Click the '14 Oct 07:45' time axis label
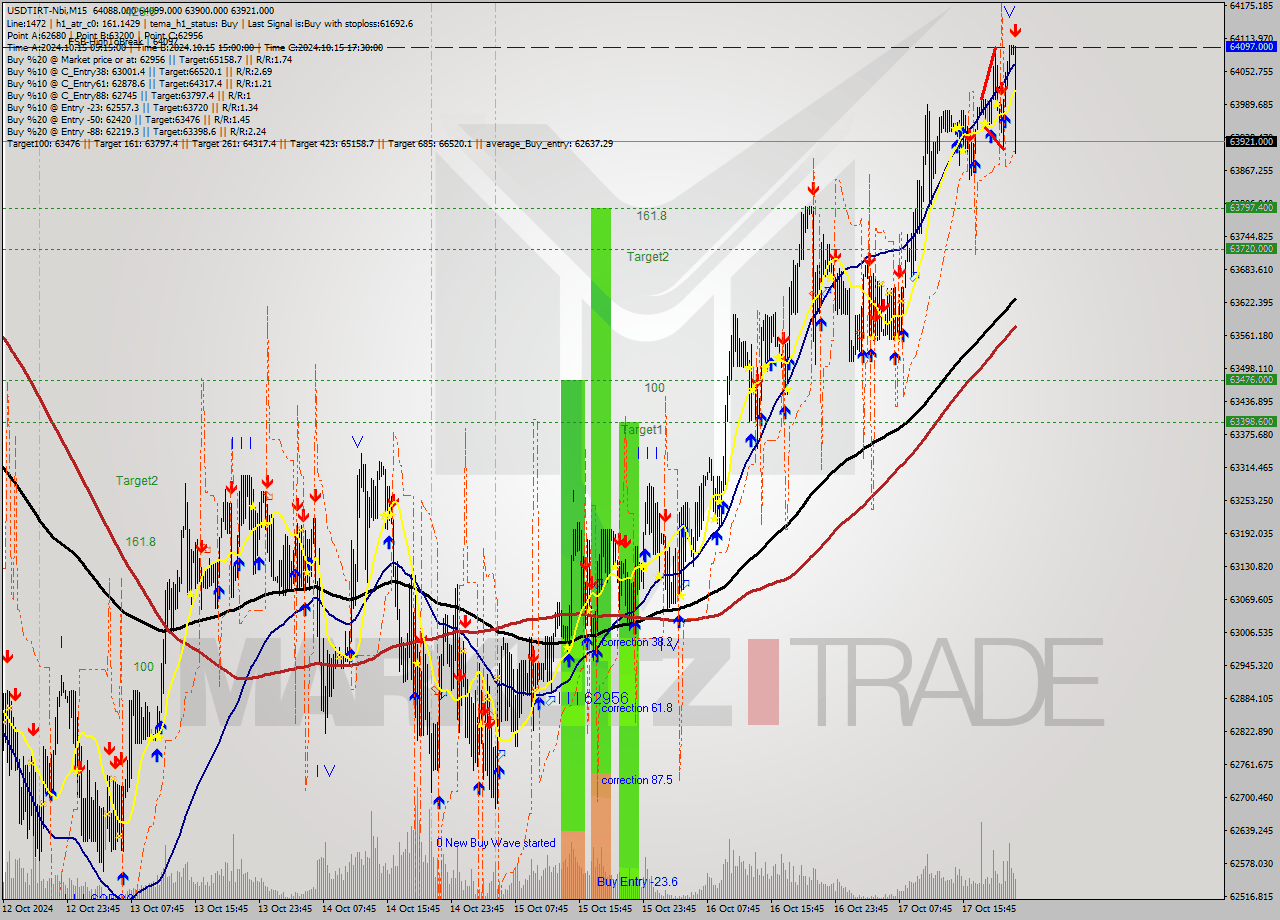The image size is (1280, 920). coord(348,909)
